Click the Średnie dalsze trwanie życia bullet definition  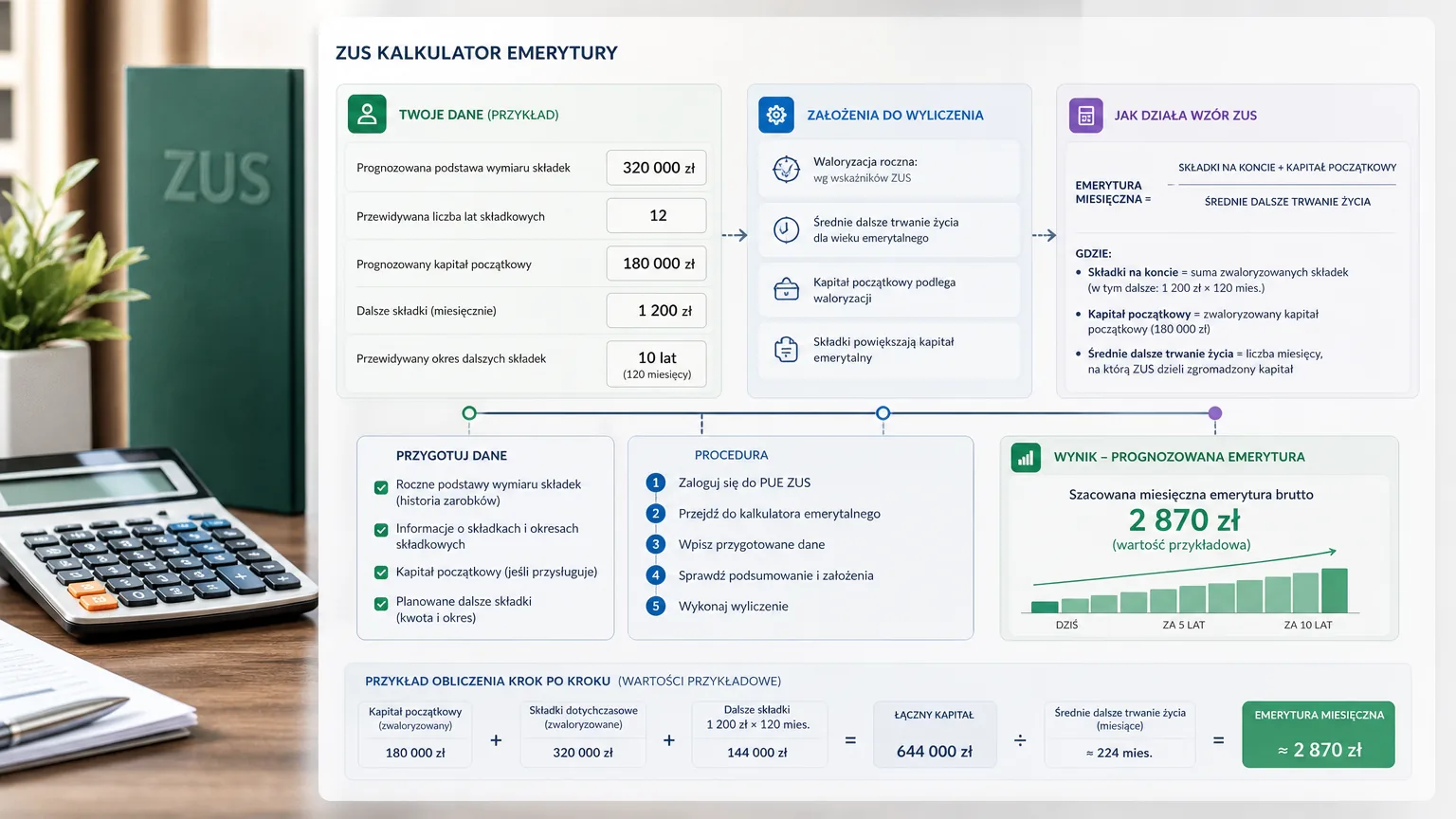(x=1205, y=361)
